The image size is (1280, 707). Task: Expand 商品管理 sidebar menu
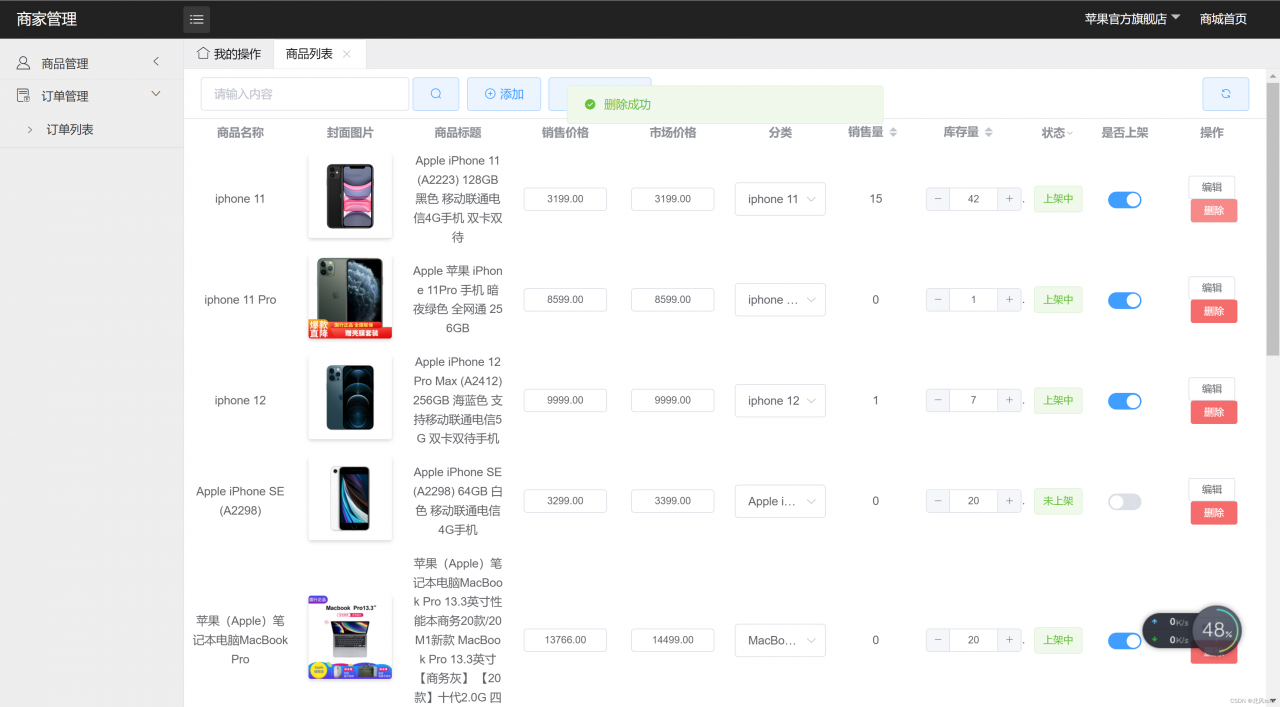click(91, 63)
